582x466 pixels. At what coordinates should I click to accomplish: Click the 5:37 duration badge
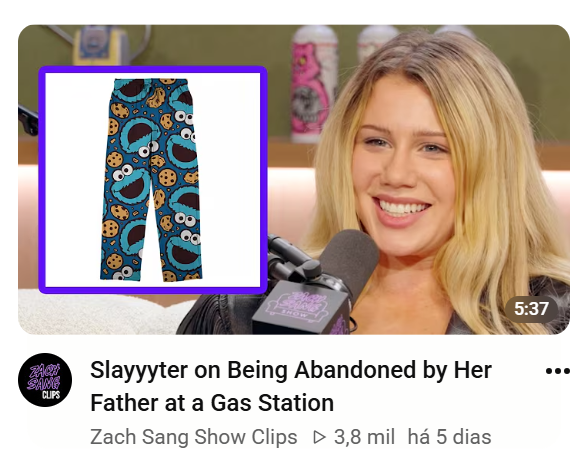click(531, 309)
